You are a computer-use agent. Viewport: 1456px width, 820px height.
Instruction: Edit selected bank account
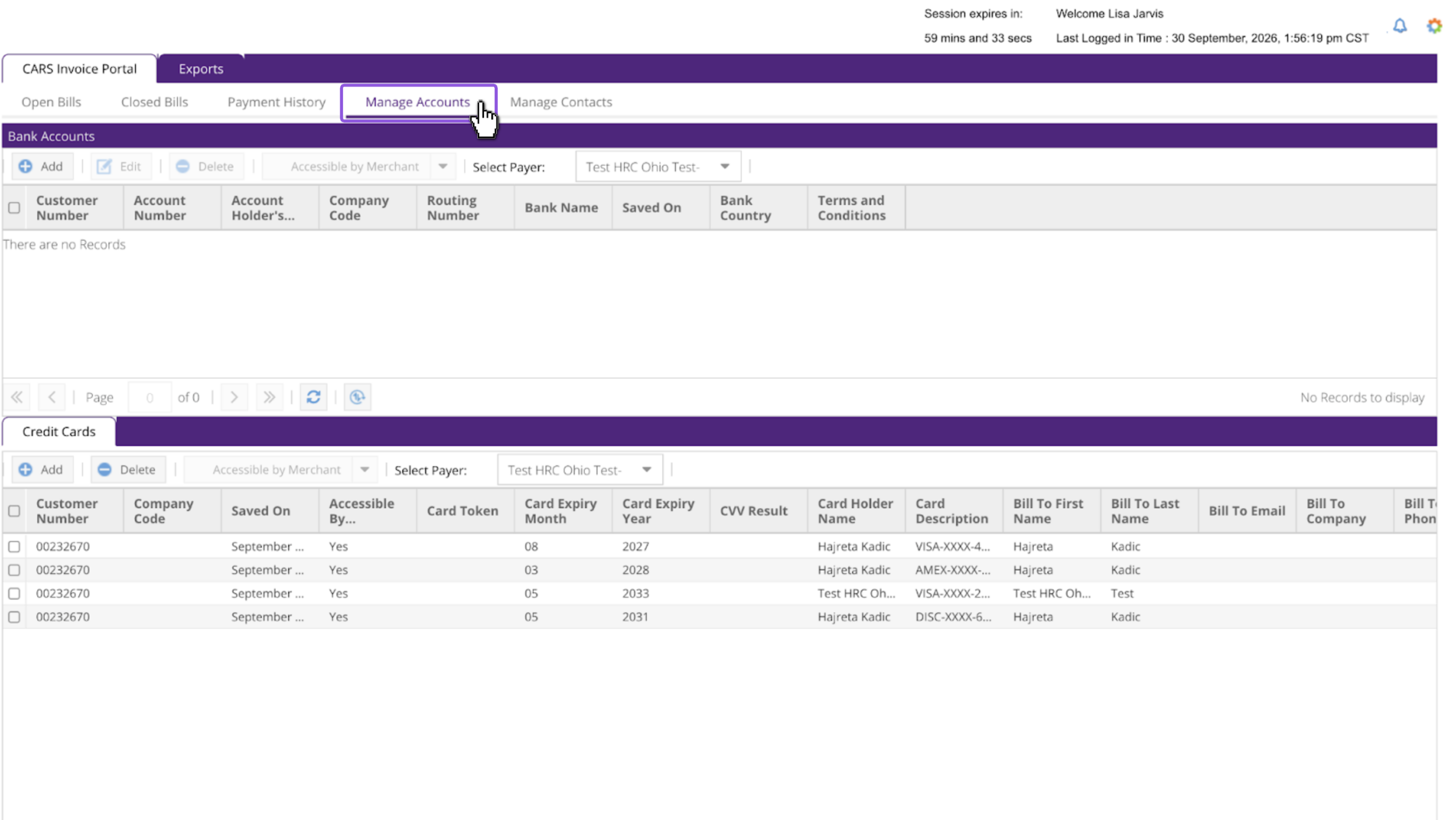(120, 166)
